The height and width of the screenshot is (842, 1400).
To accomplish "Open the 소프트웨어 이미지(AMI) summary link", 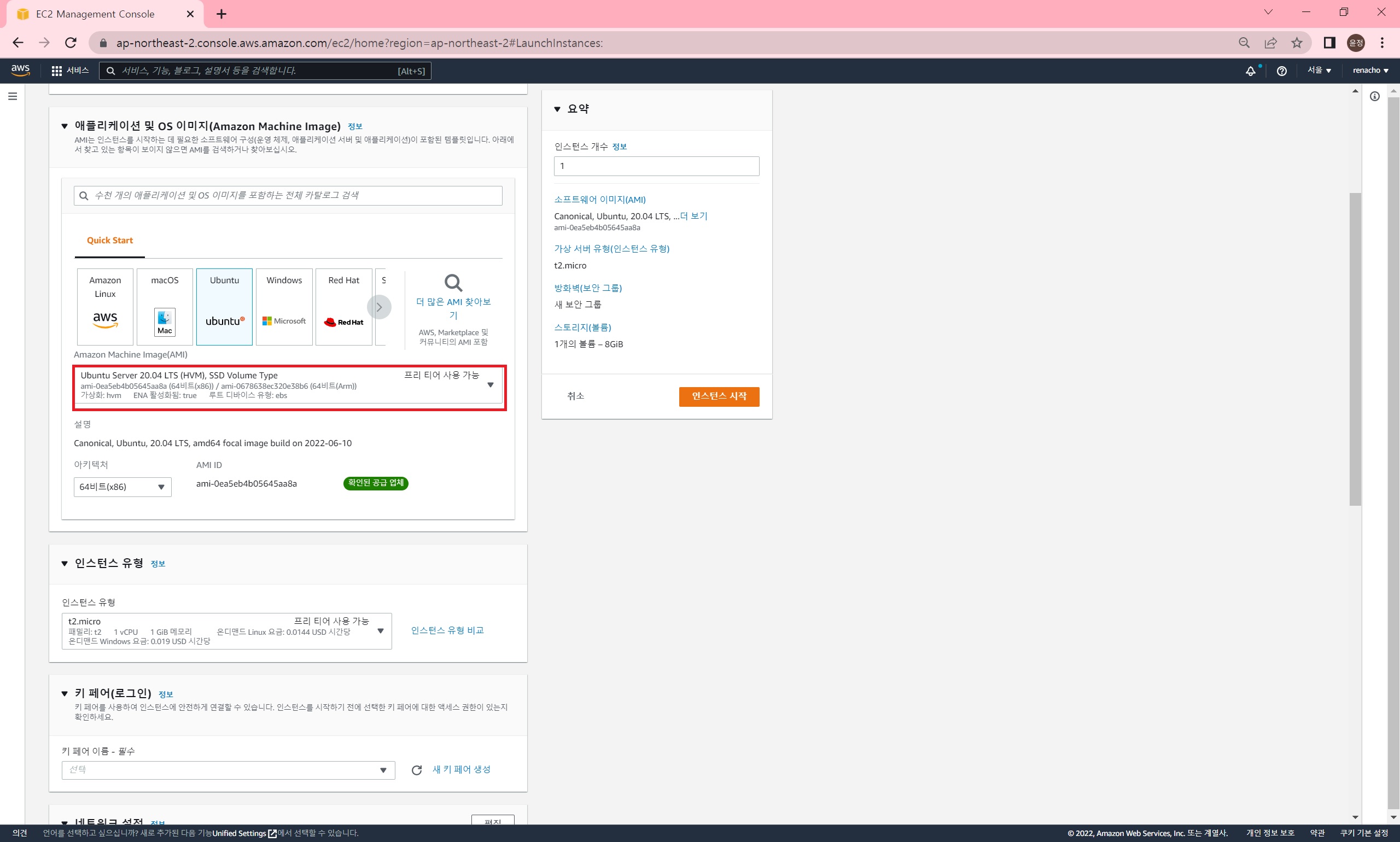I will (x=600, y=199).
